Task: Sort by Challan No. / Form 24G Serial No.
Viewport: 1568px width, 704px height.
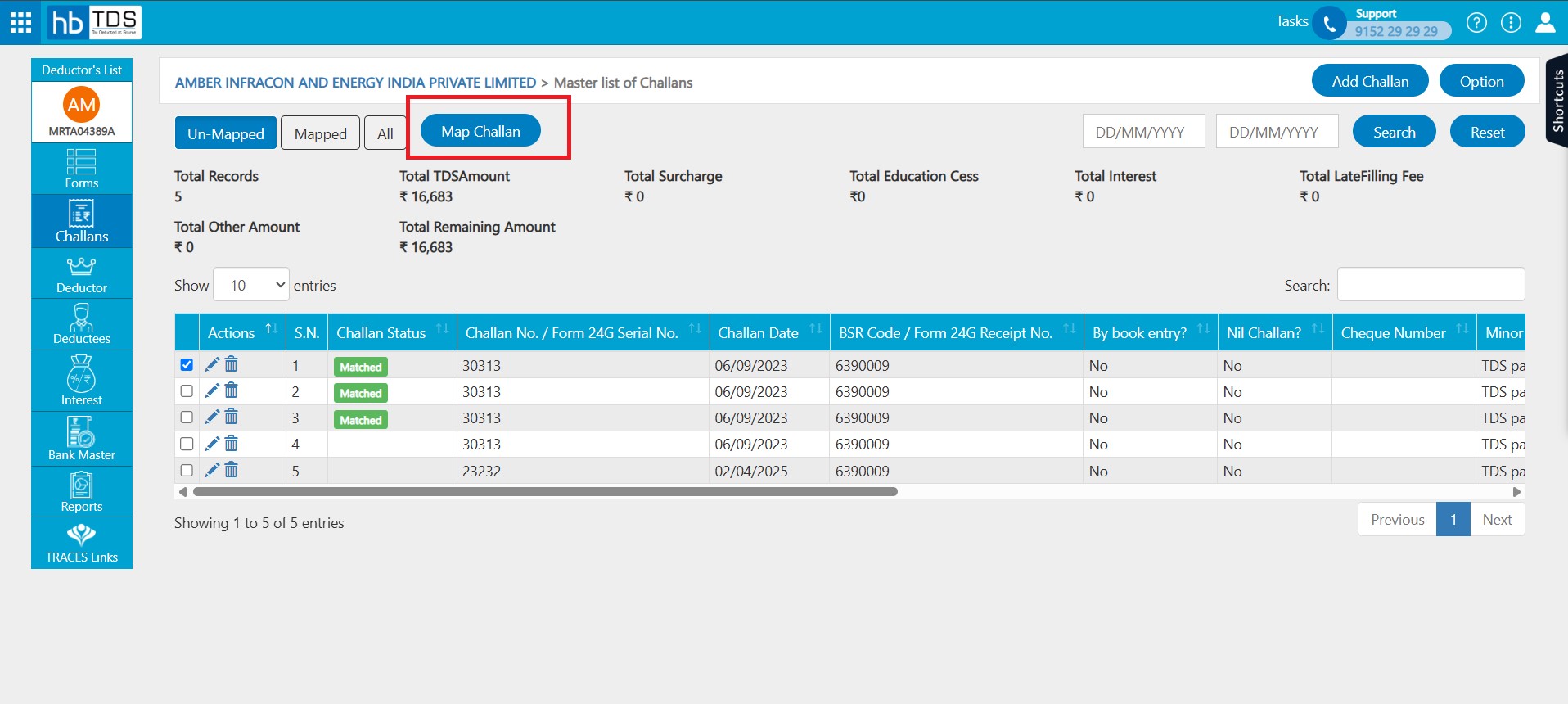Action: point(583,332)
